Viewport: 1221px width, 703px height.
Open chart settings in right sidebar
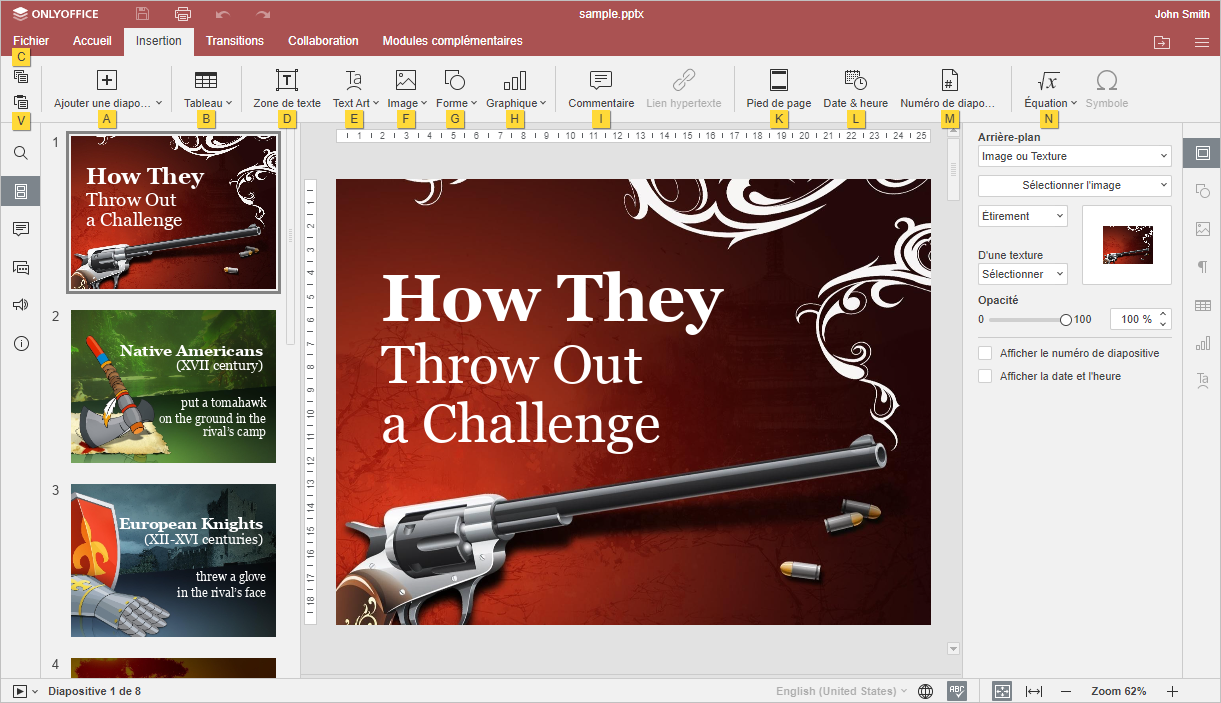click(x=1202, y=343)
